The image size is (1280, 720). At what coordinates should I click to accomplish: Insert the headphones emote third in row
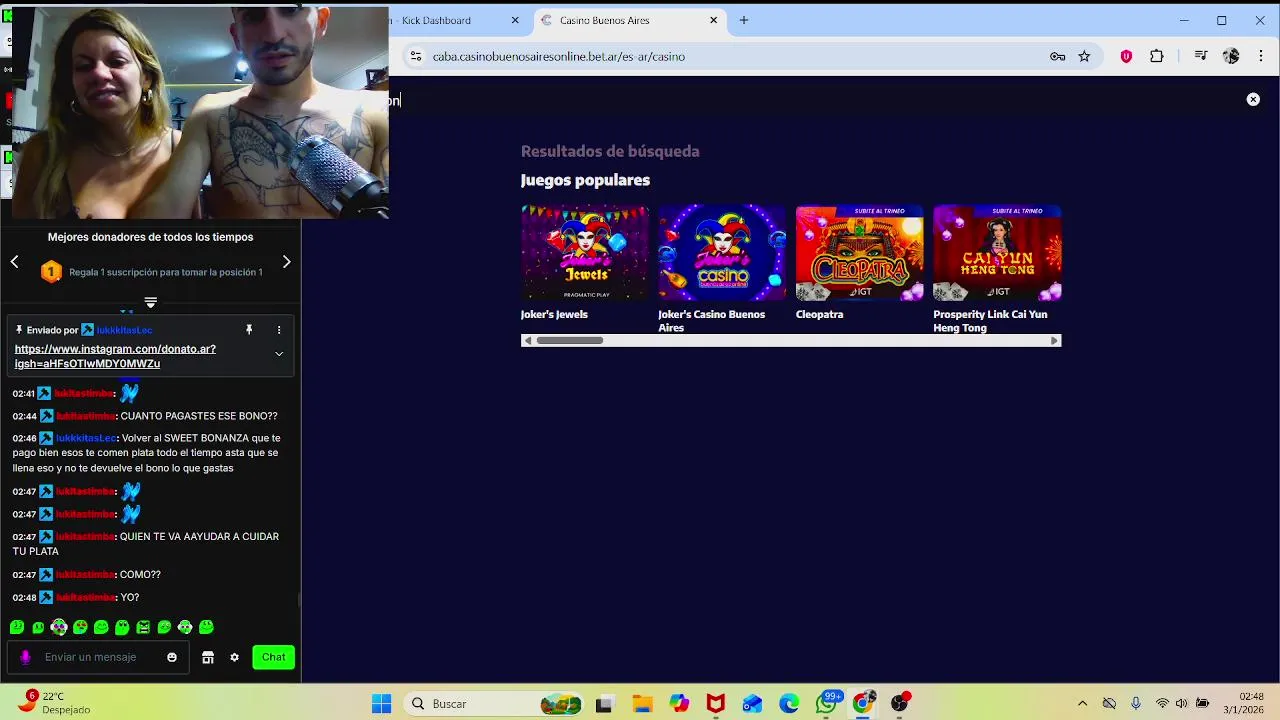59,627
